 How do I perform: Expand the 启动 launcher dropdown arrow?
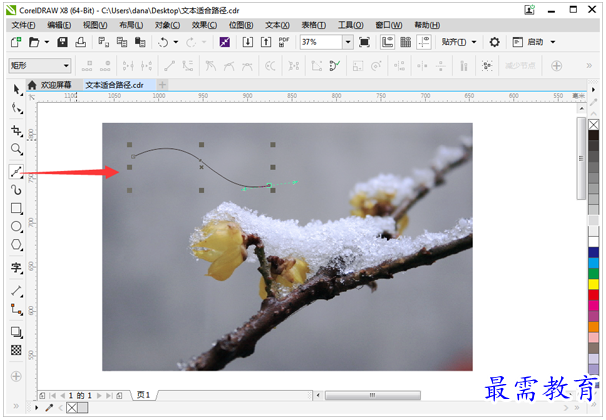553,42
